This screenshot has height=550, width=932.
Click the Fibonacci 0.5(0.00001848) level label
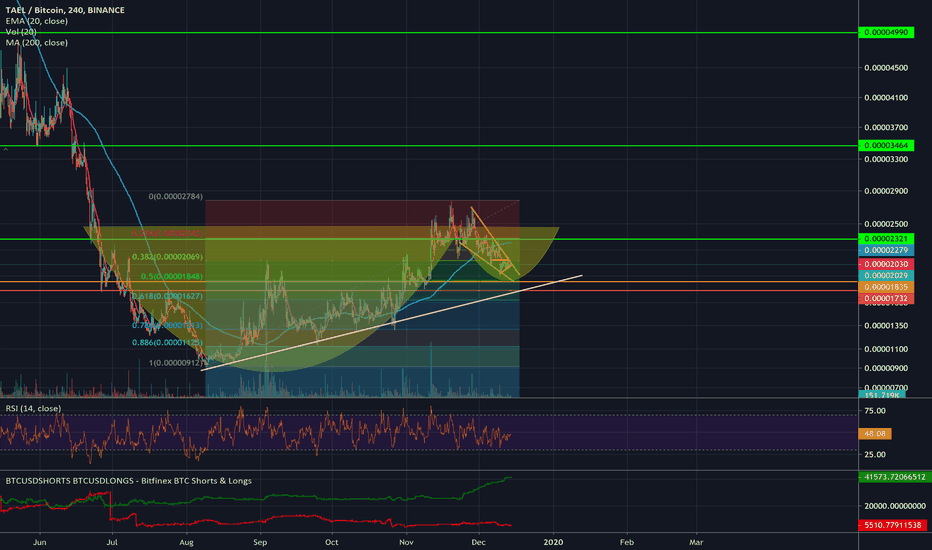(172, 276)
